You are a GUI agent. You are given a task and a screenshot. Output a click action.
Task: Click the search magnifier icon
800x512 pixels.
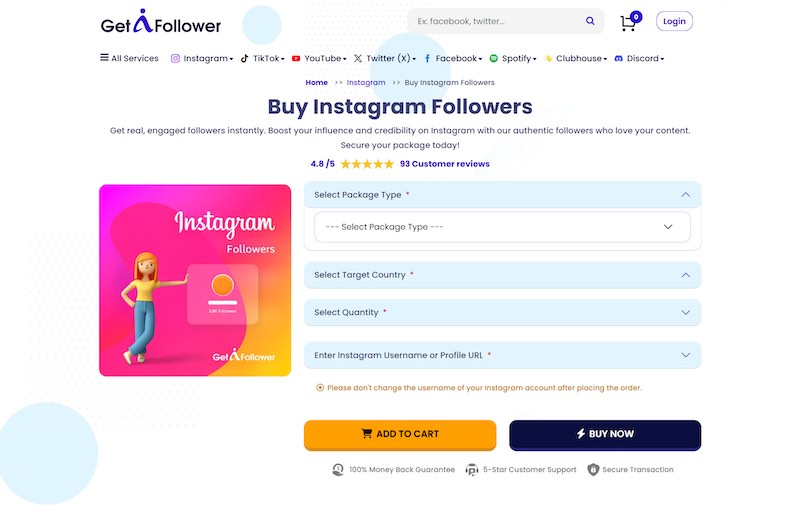tap(590, 21)
